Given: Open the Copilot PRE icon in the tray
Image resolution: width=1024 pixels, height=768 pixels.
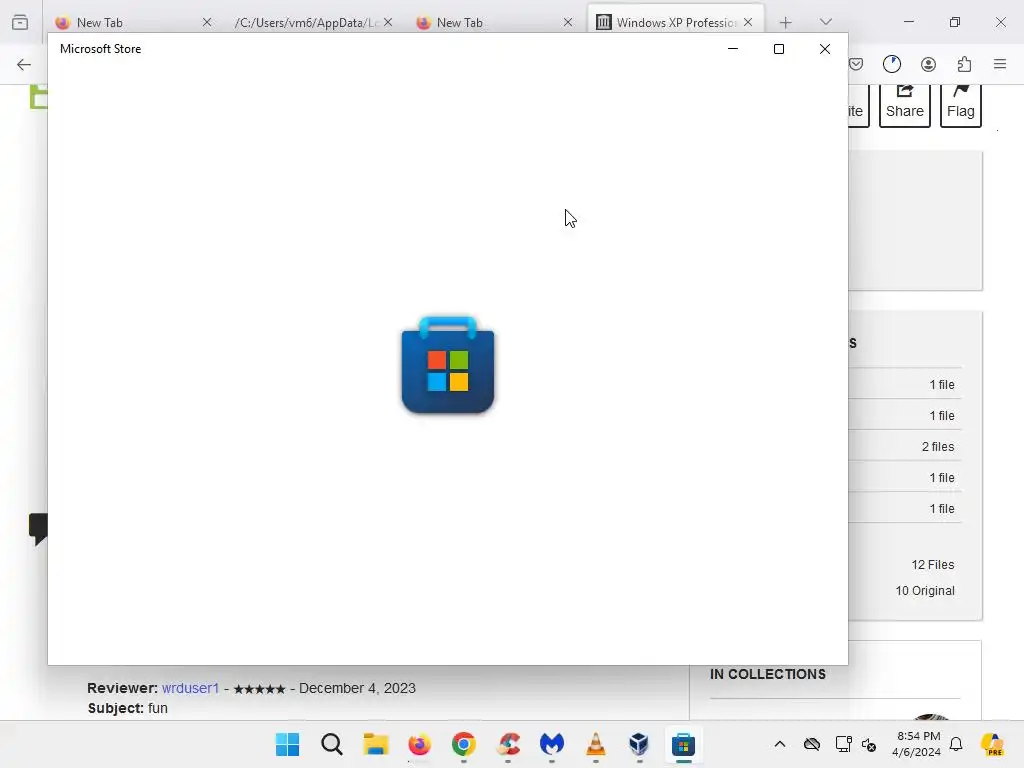Looking at the screenshot, I should coord(992,744).
